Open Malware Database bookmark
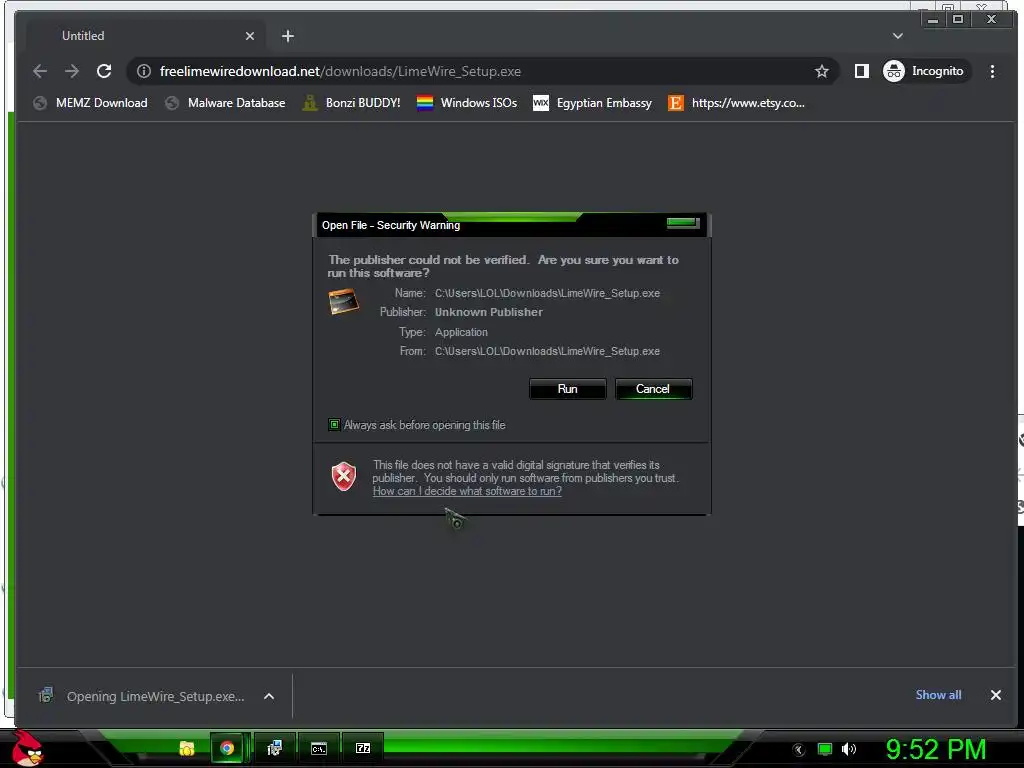 [225, 103]
